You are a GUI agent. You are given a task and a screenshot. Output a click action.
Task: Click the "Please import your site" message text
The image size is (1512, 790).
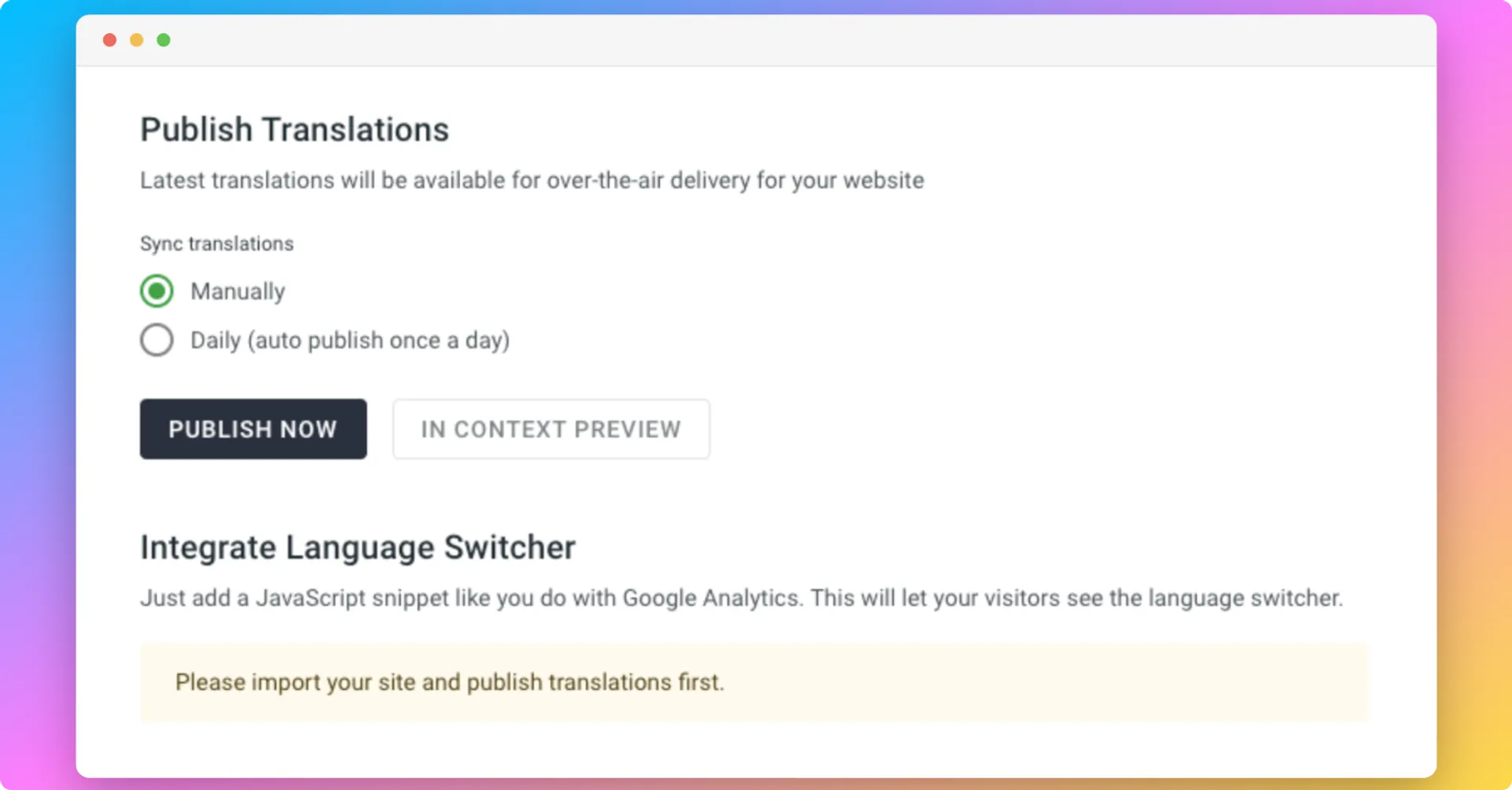click(x=450, y=682)
